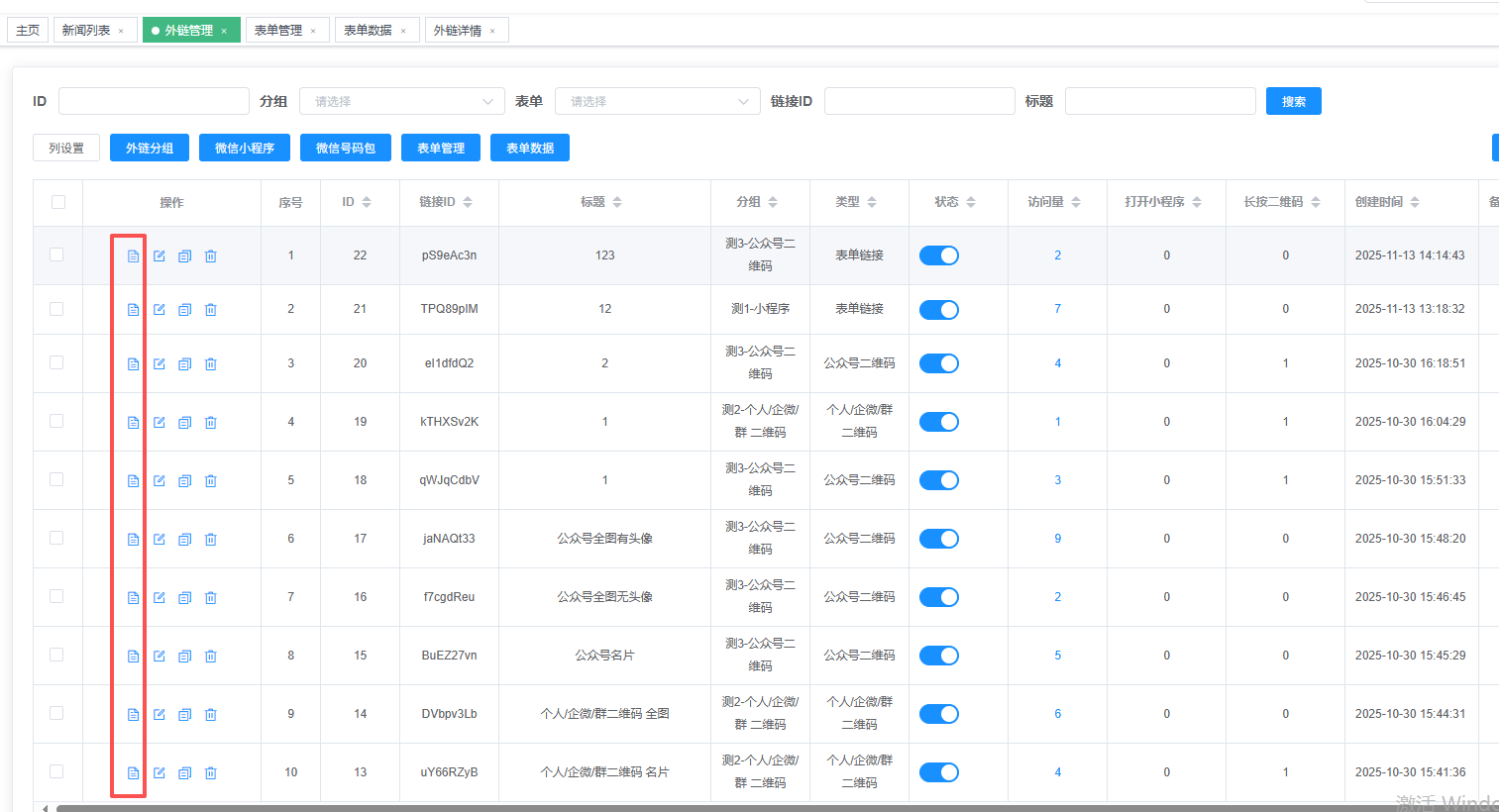Delete the row with link ID kTHXSv2K
The image size is (1499, 812).
[210, 423]
